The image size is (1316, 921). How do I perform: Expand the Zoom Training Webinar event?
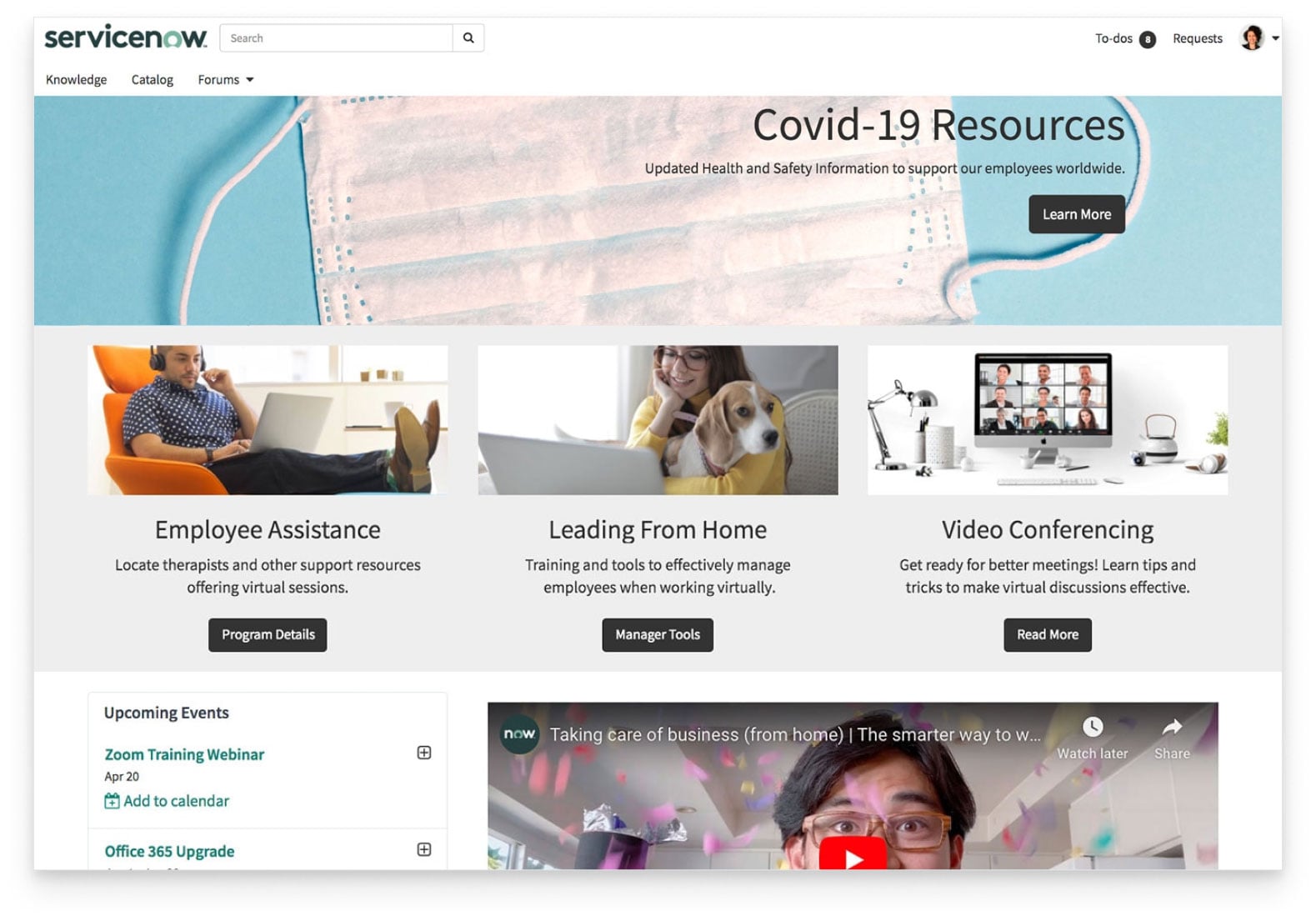tap(424, 753)
